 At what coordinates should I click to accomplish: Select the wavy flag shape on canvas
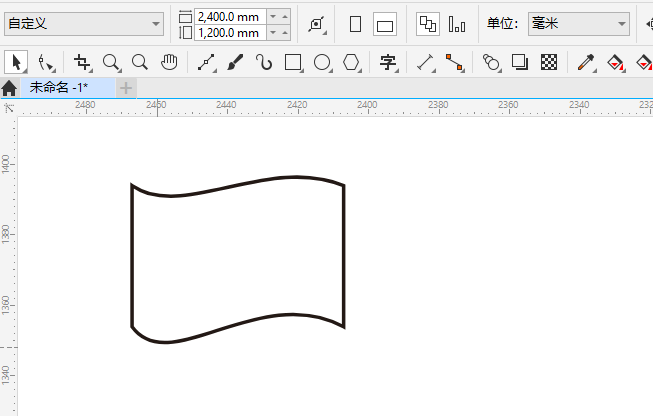(238, 259)
